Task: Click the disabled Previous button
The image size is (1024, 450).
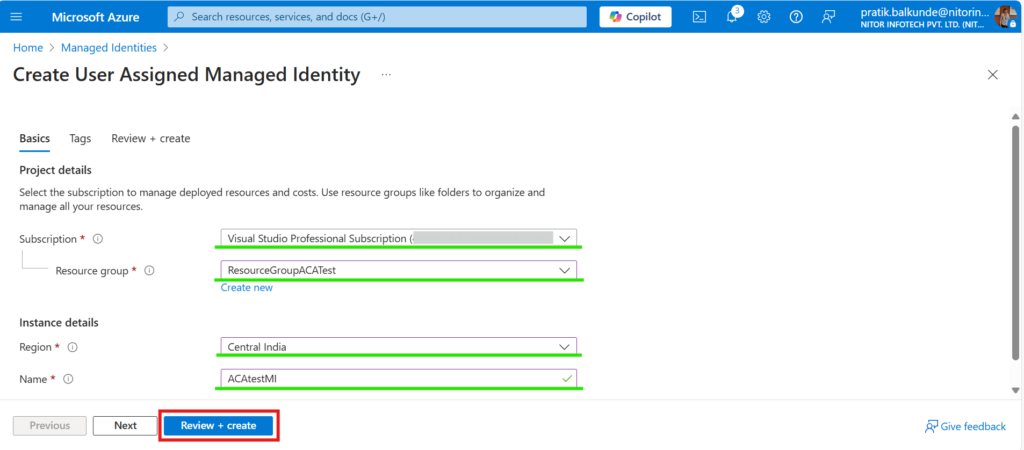Action: [50, 426]
